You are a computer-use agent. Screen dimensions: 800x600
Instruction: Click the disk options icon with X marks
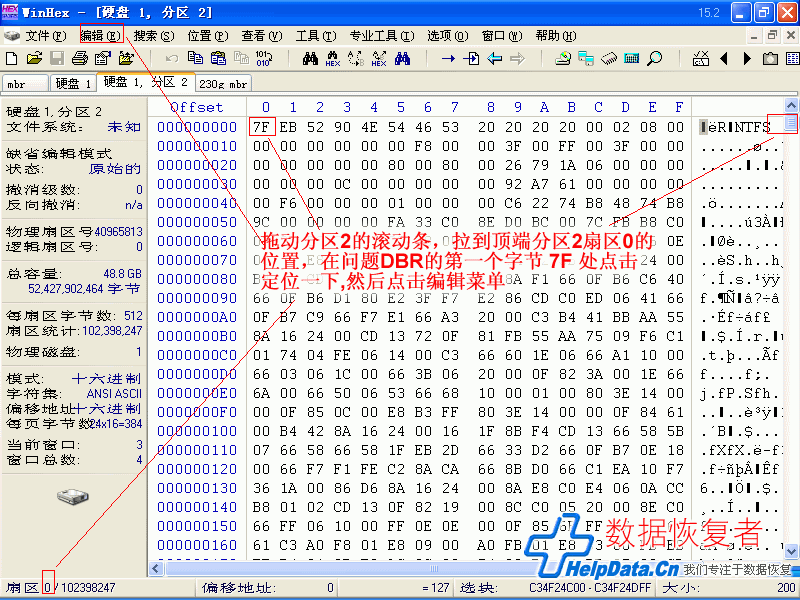pos(701,59)
